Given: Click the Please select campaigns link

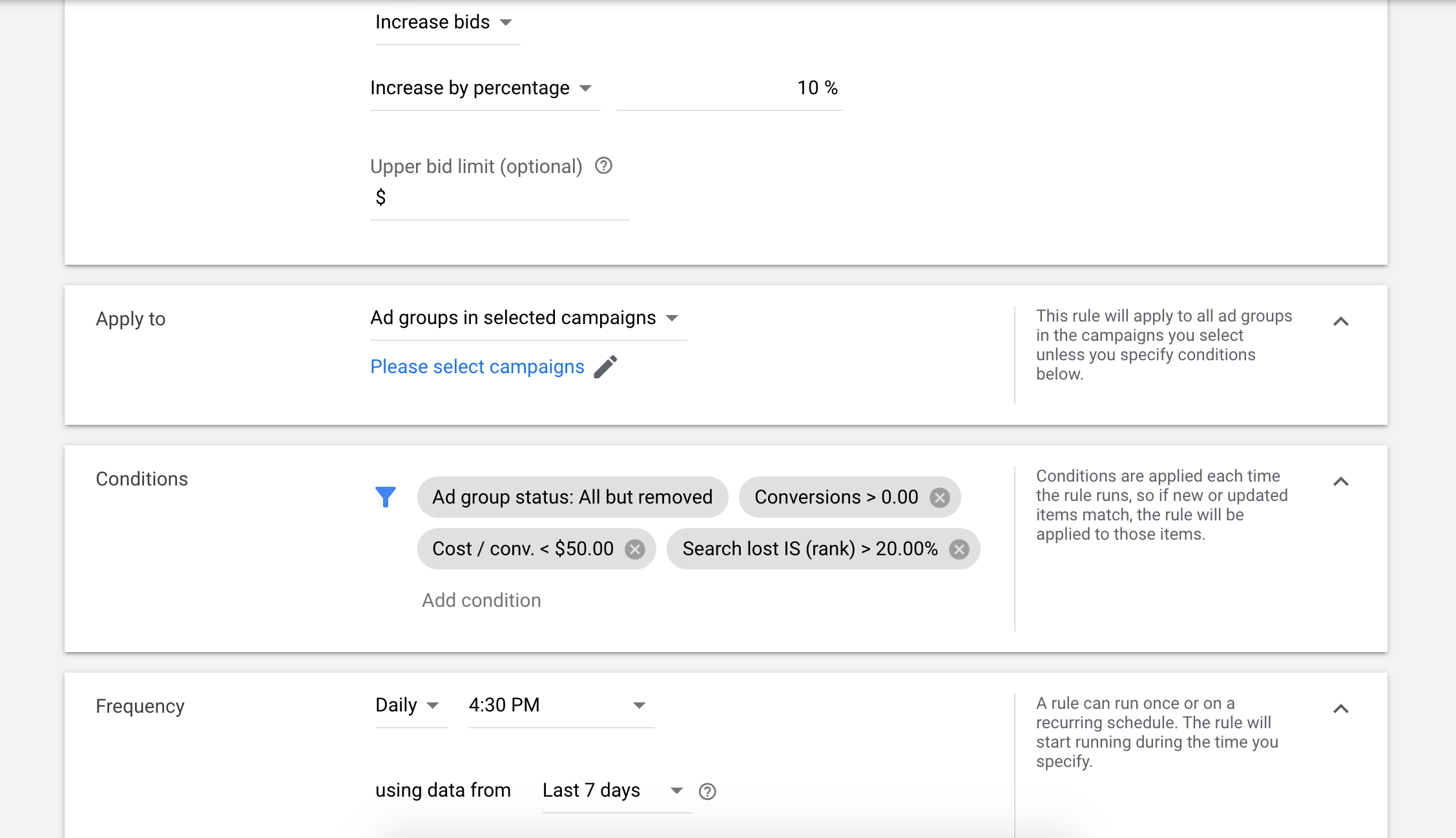Looking at the screenshot, I should [477, 367].
